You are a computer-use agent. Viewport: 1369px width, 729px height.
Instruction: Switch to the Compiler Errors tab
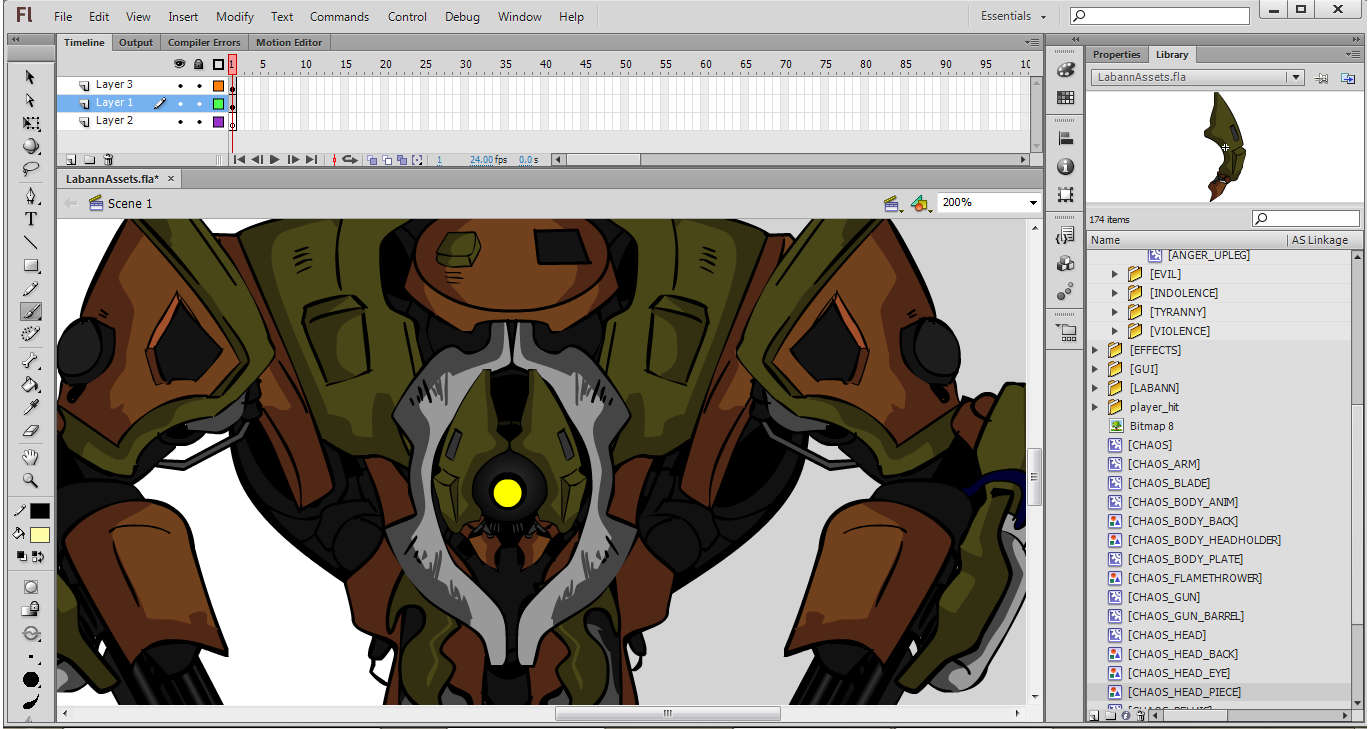tap(204, 43)
